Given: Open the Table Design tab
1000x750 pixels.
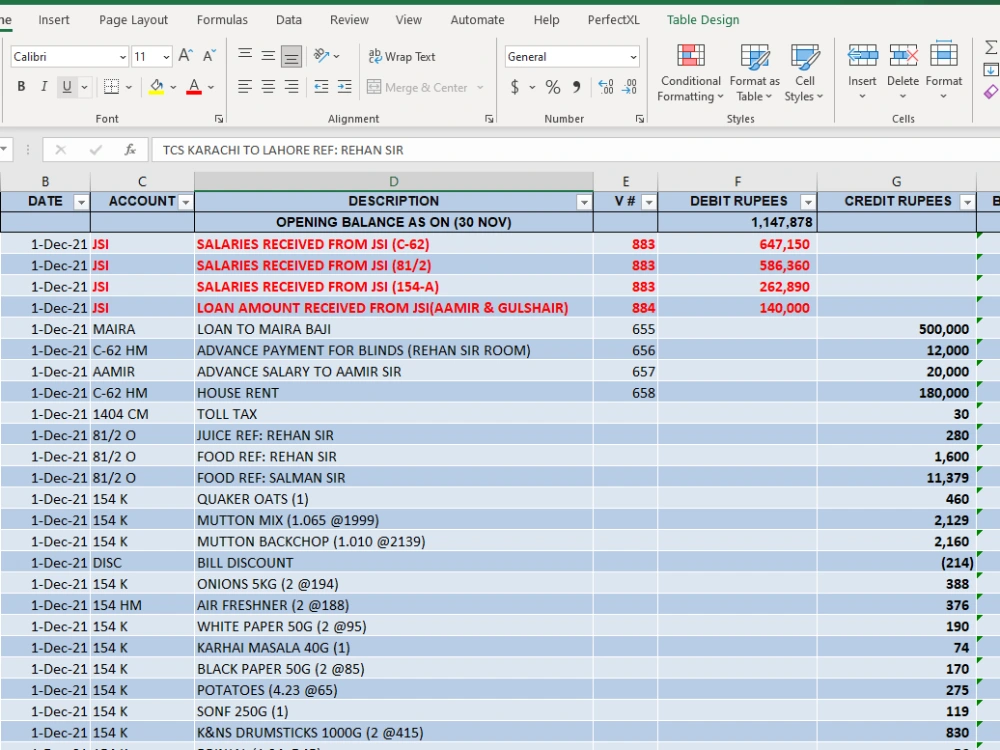Looking at the screenshot, I should [x=703, y=20].
